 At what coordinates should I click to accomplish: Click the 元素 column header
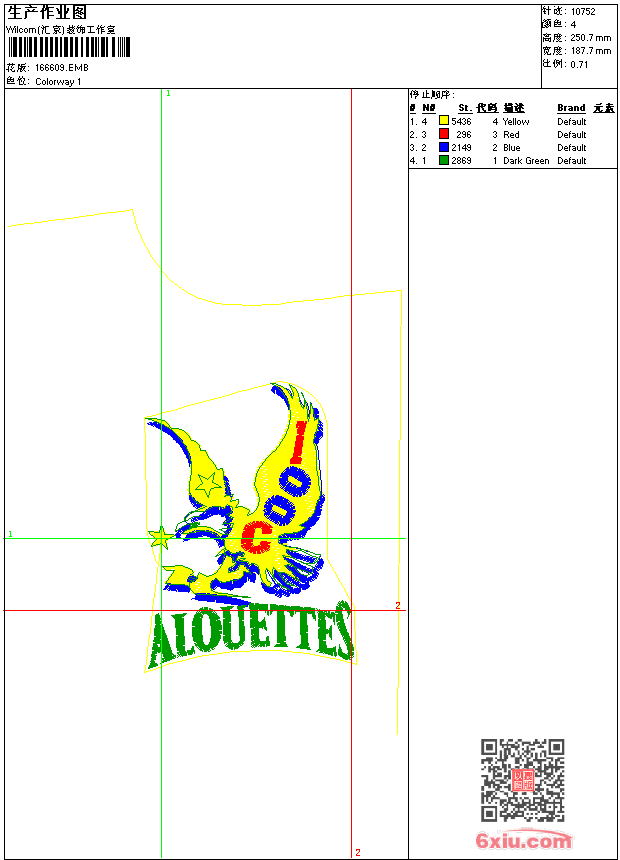tap(604, 108)
